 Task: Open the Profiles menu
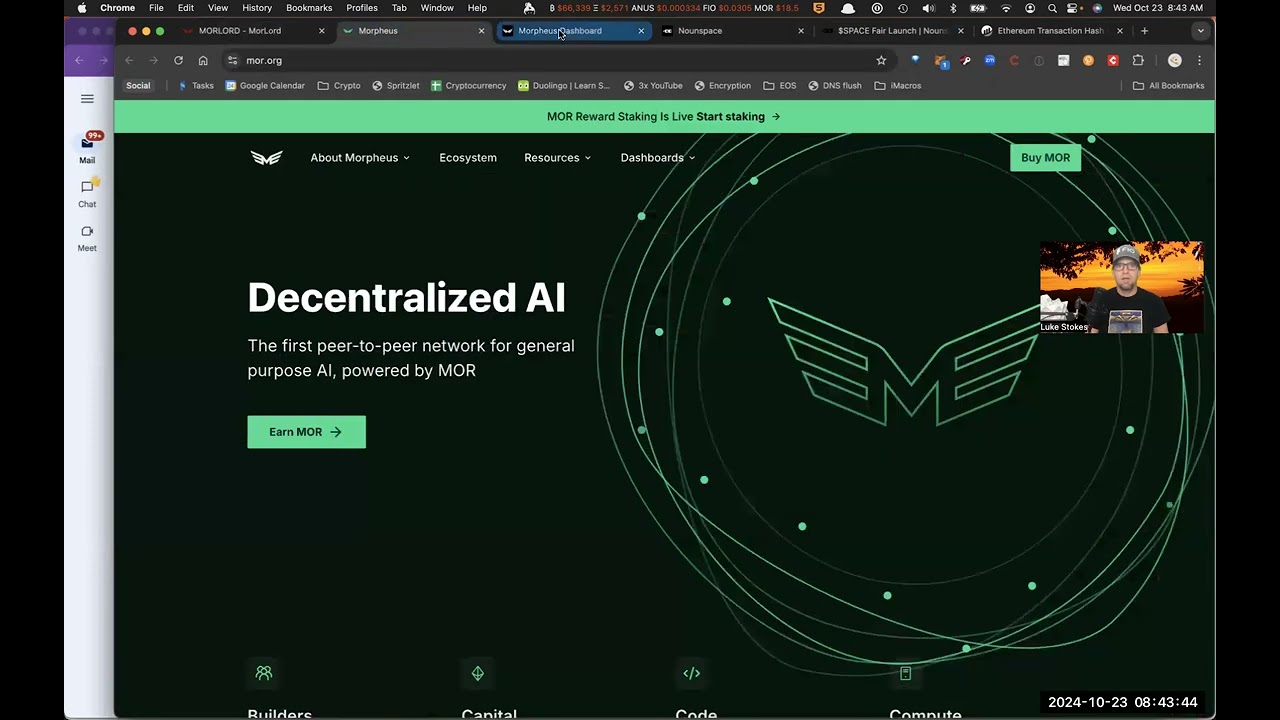click(362, 8)
